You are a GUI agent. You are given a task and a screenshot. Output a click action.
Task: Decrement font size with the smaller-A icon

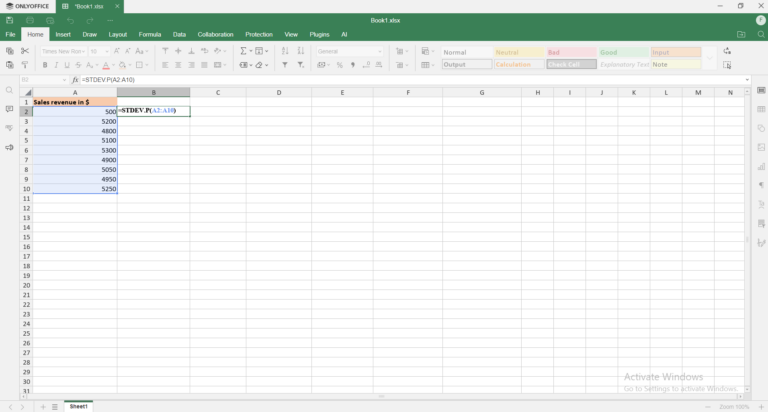click(128, 51)
